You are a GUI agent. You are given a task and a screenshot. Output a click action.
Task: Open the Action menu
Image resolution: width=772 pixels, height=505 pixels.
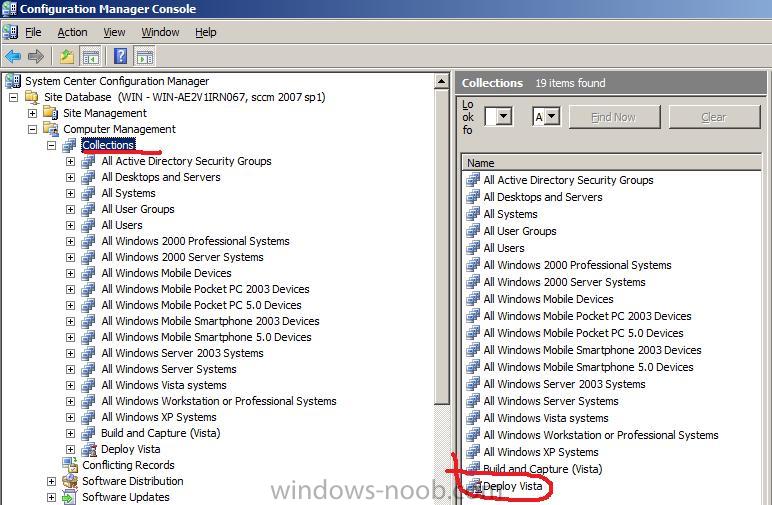(72, 32)
